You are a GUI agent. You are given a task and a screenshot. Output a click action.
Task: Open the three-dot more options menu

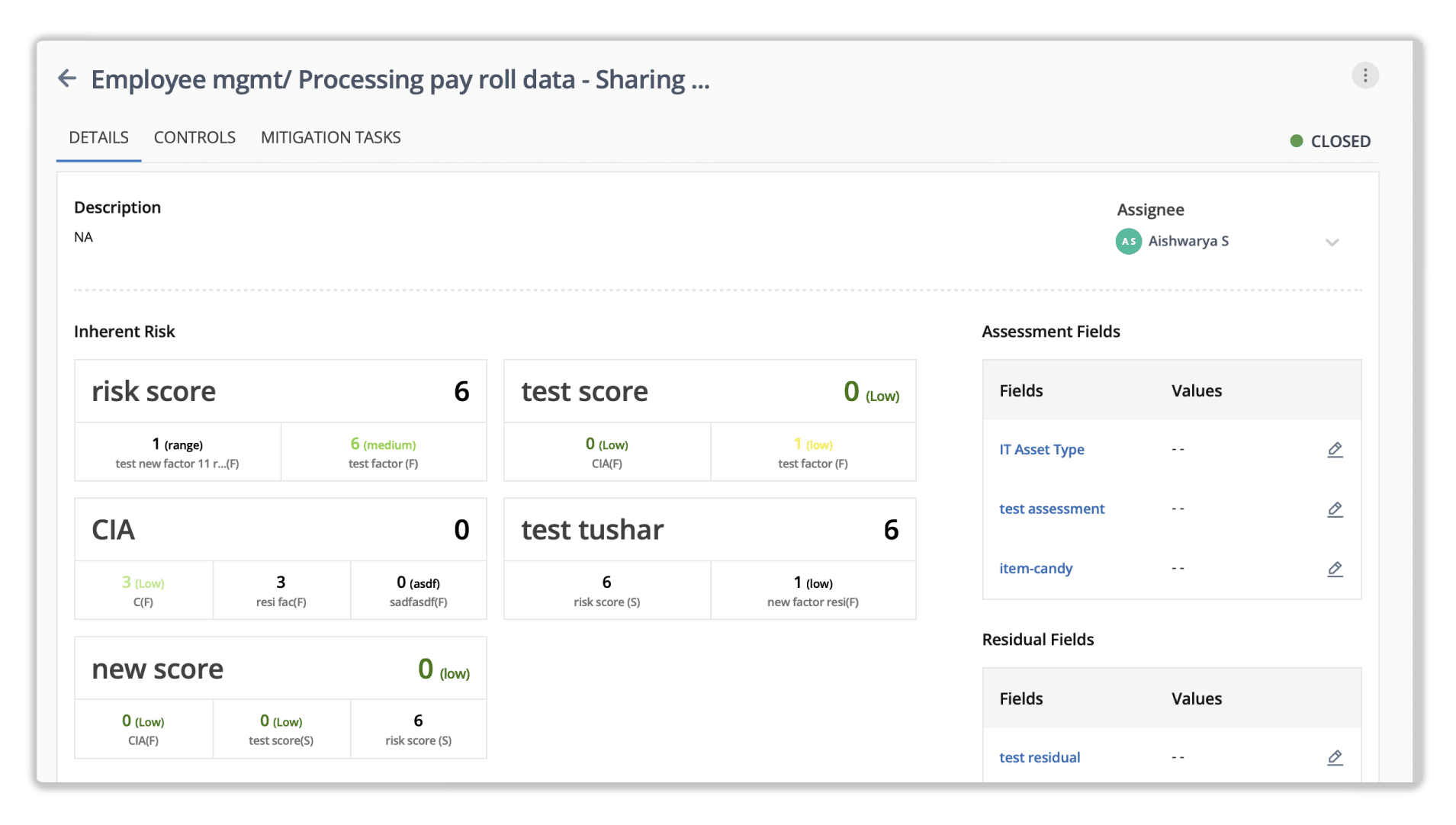pos(1364,75)
